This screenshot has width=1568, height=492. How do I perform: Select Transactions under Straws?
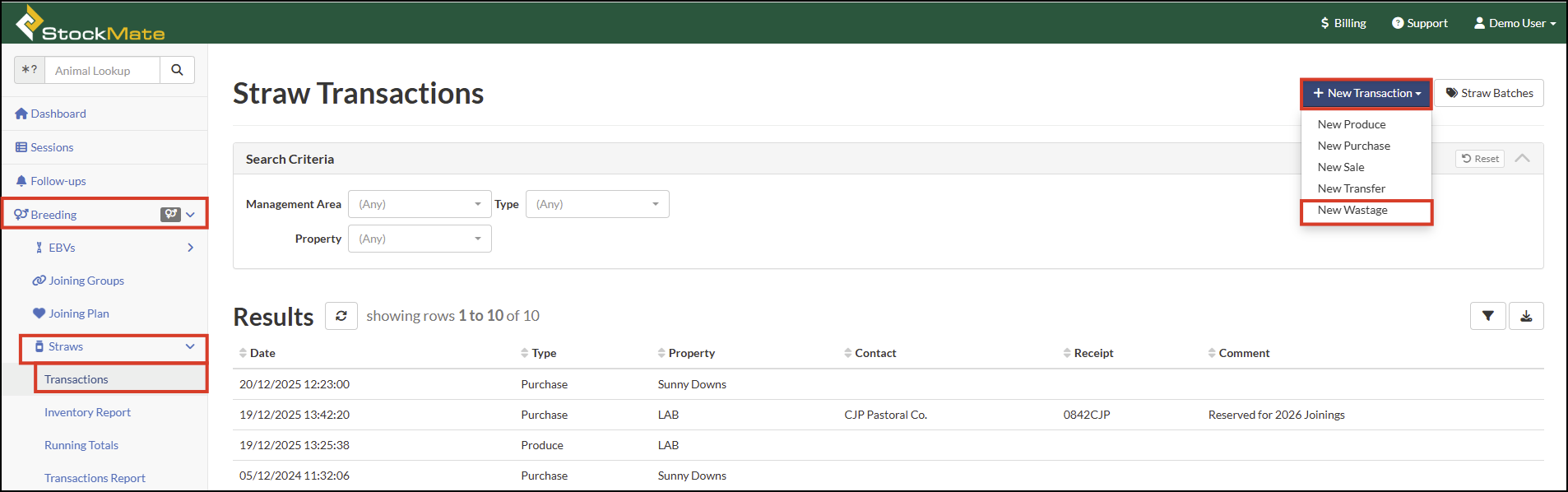click(77, 379)
